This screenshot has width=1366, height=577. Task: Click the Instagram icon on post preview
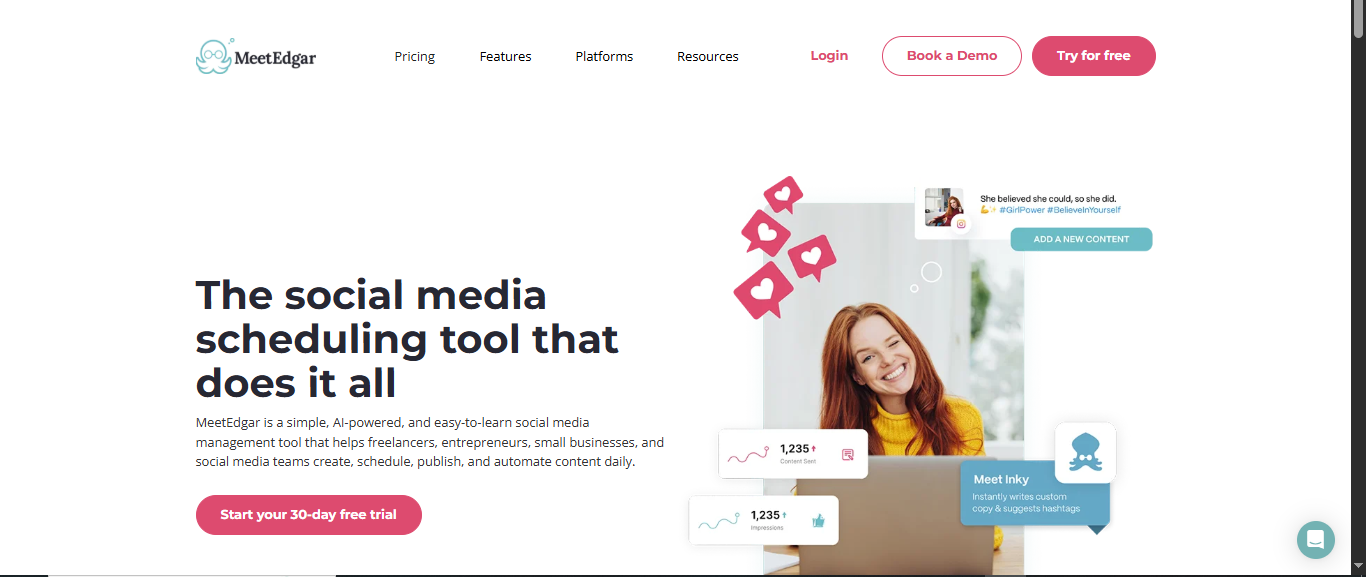[961, 224]
